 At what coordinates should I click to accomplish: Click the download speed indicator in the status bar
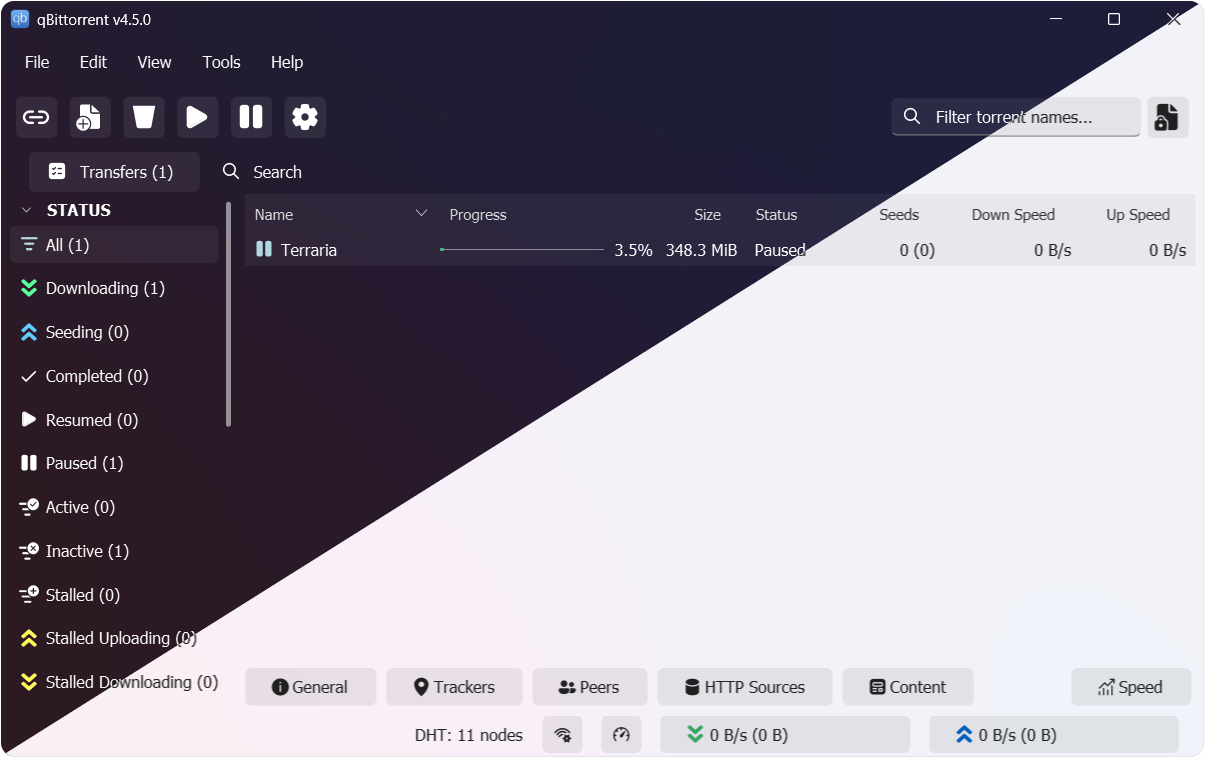tap(785, 734)
